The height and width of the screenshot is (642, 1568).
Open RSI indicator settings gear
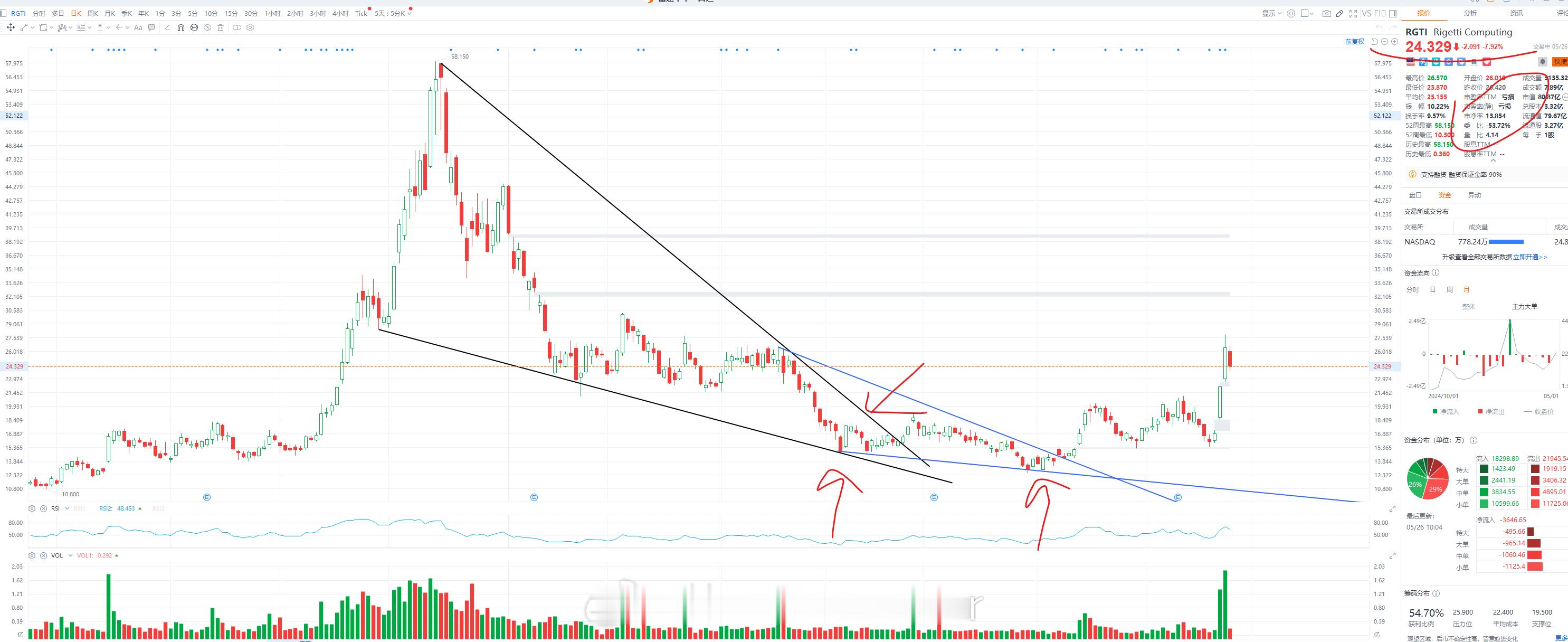[32, 508]
